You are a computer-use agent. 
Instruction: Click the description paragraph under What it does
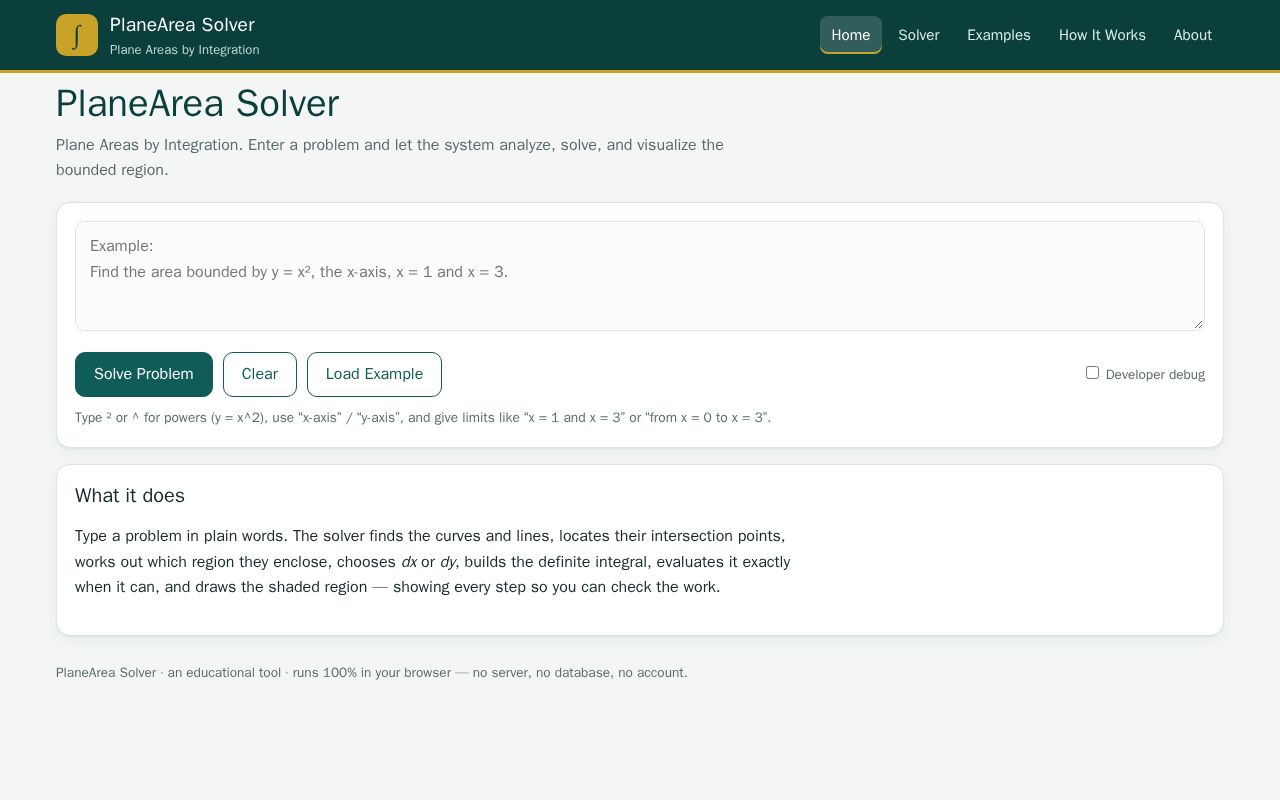(x=433, y=562)
